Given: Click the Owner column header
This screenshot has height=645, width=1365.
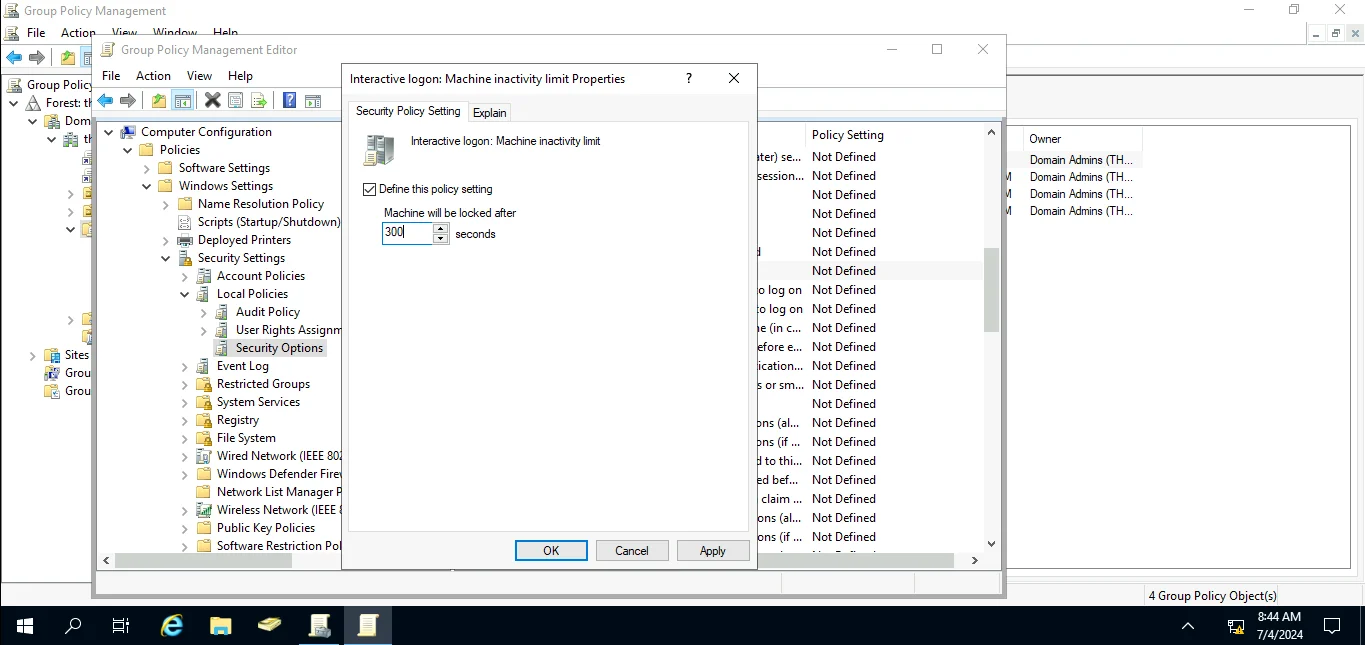Looking at the screenshot, I should coord(1045,139).
